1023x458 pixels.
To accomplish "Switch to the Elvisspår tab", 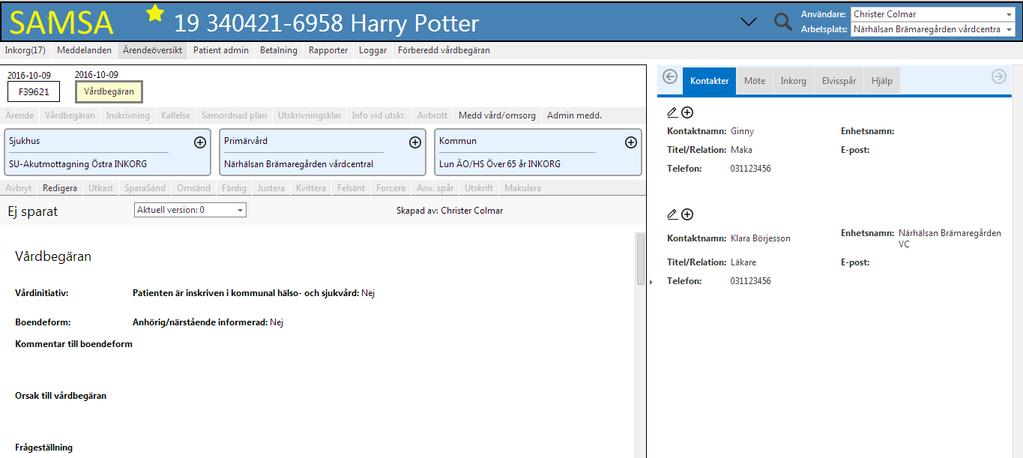I will pyautogui.click(x=838, y=82).
